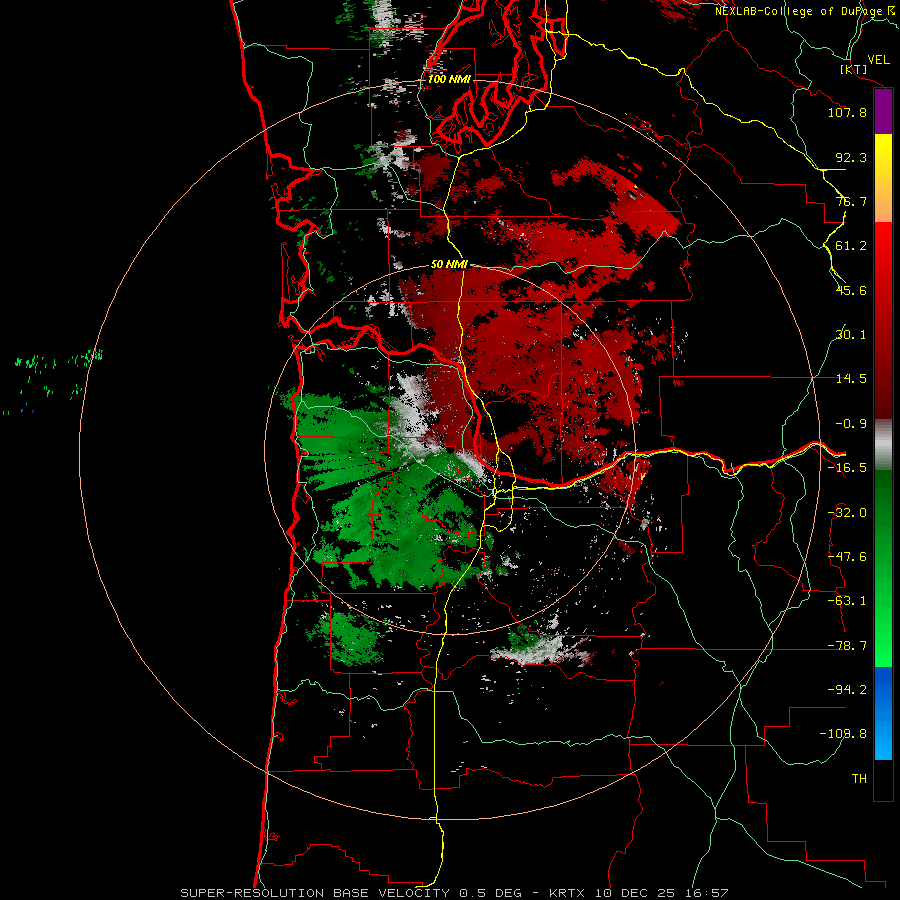The width and height of the screenshot is (900, 900).
Task: Select the 76.7 scale value
Action: (x=851, y=201)
